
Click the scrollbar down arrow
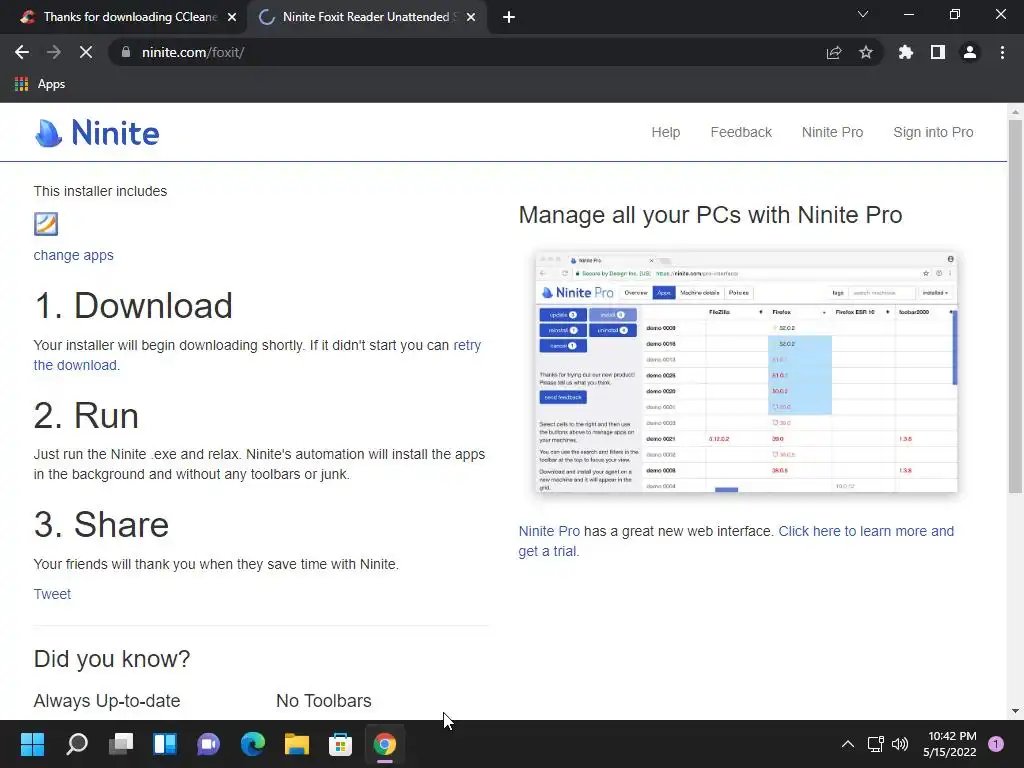(1015, 711)
